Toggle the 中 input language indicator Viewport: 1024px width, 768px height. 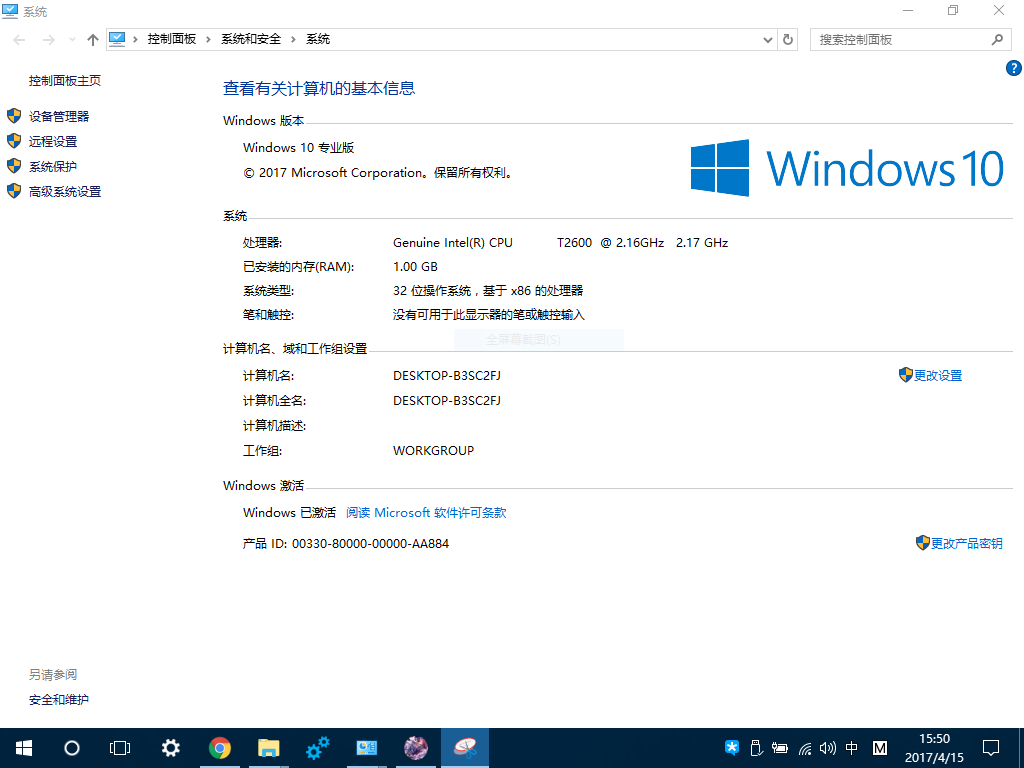pyautogui.click(x=851, y=748)
